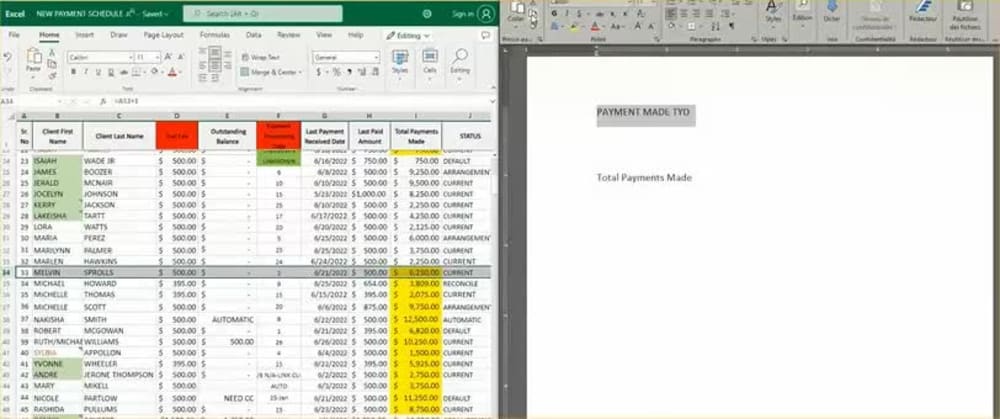The height and width of the screenshot is (419, 1000).
Task: Click Merge & Center button
Action: pyautogui.click(x=271, y=72)
